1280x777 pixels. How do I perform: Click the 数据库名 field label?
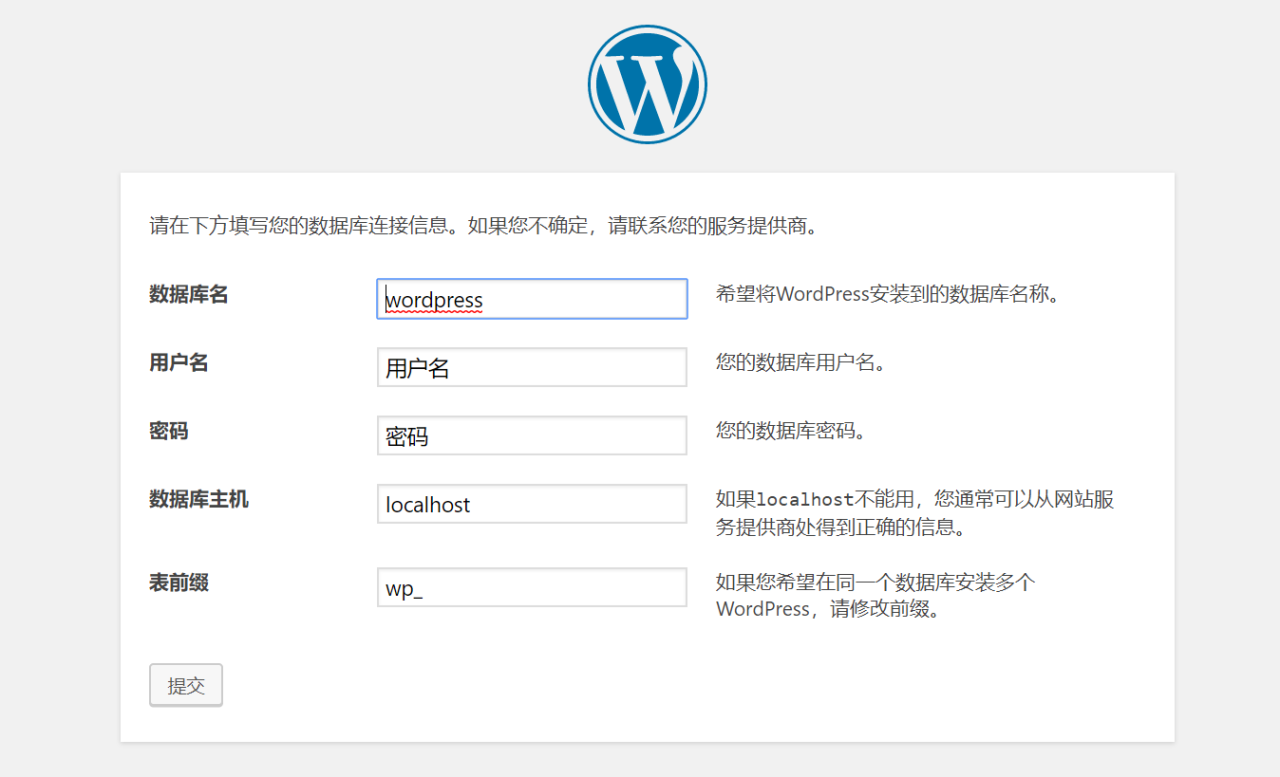coord(189,295)
